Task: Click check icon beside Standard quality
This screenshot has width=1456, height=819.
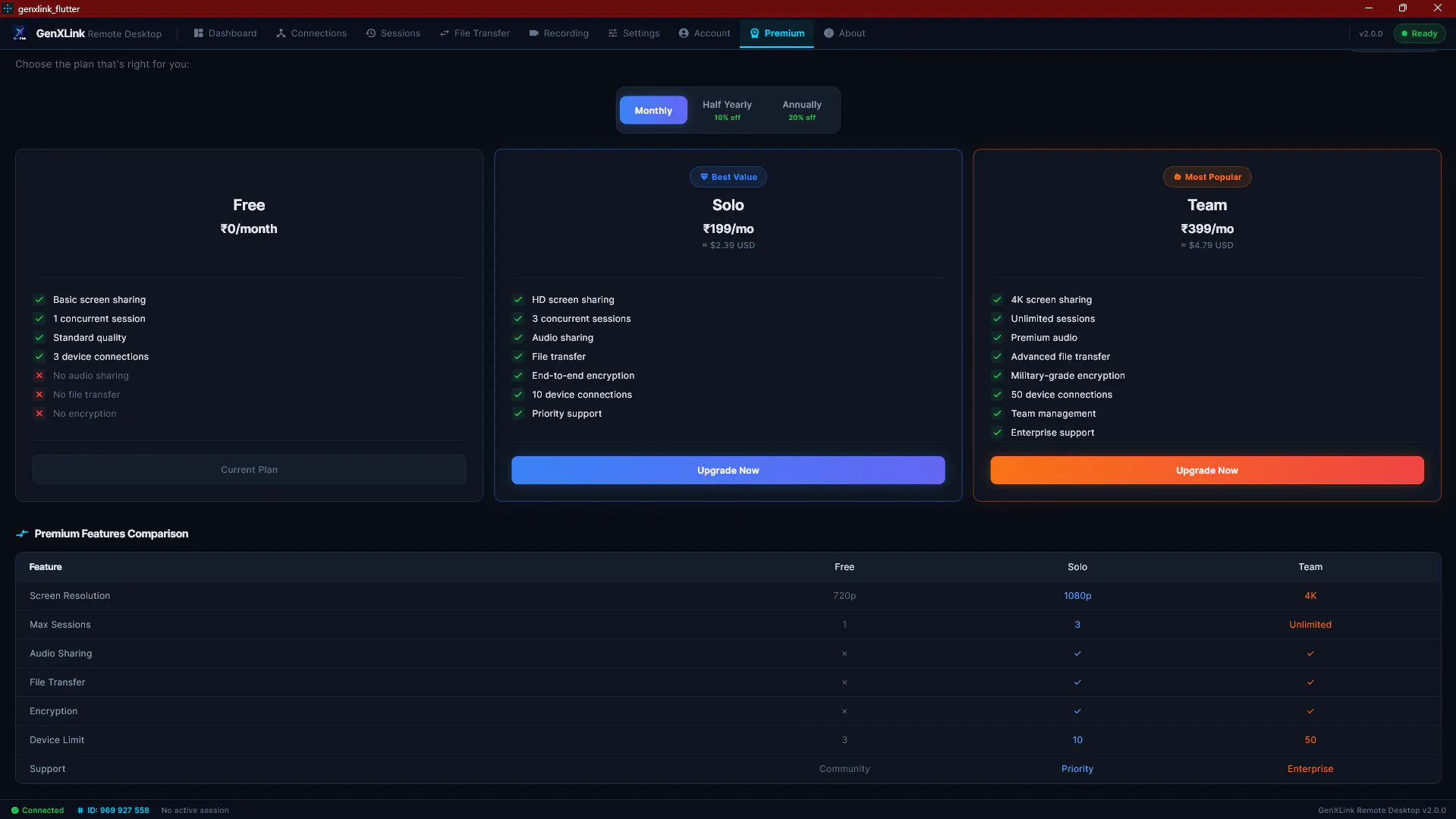Action: point(39,338)
